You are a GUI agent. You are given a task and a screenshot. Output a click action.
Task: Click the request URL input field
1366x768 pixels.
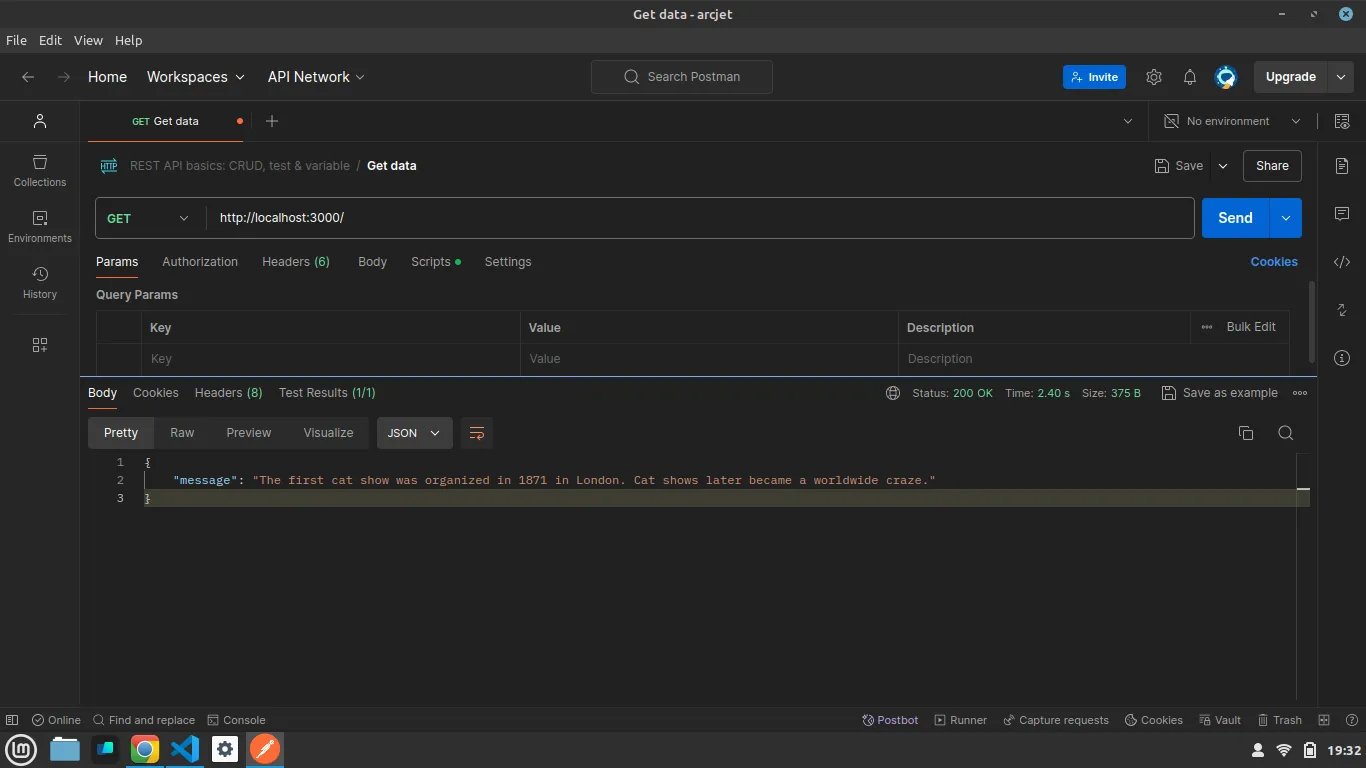pyautogui.click(x=700, y=218)
